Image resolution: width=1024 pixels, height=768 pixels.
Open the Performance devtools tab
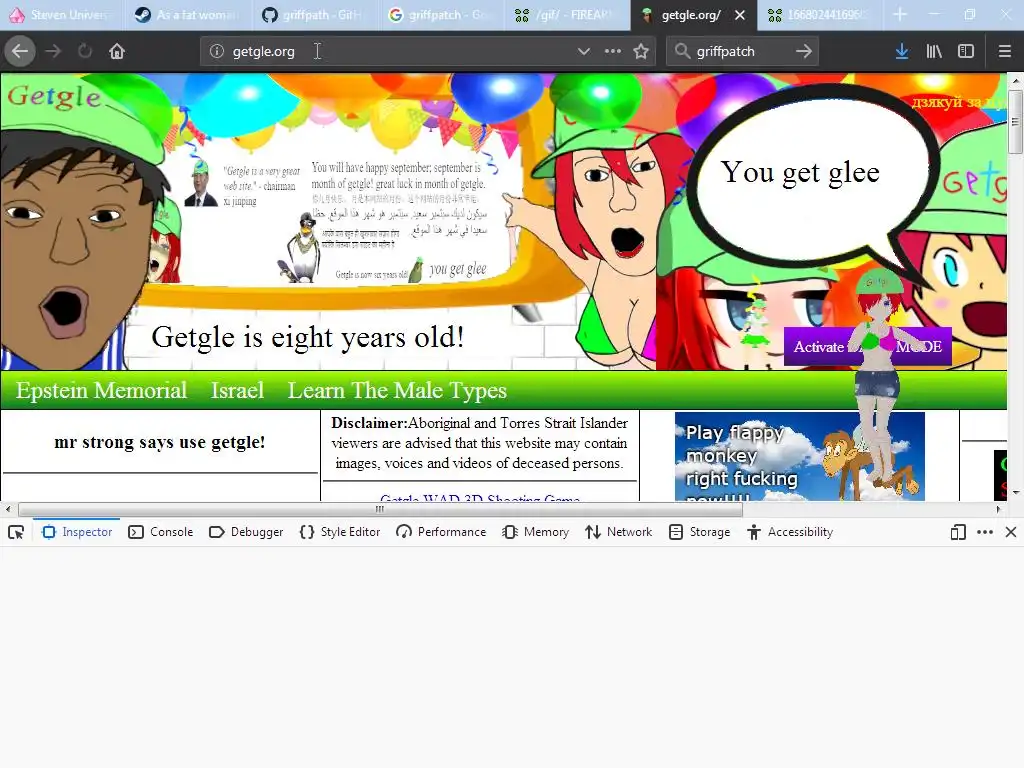[441, 532]
